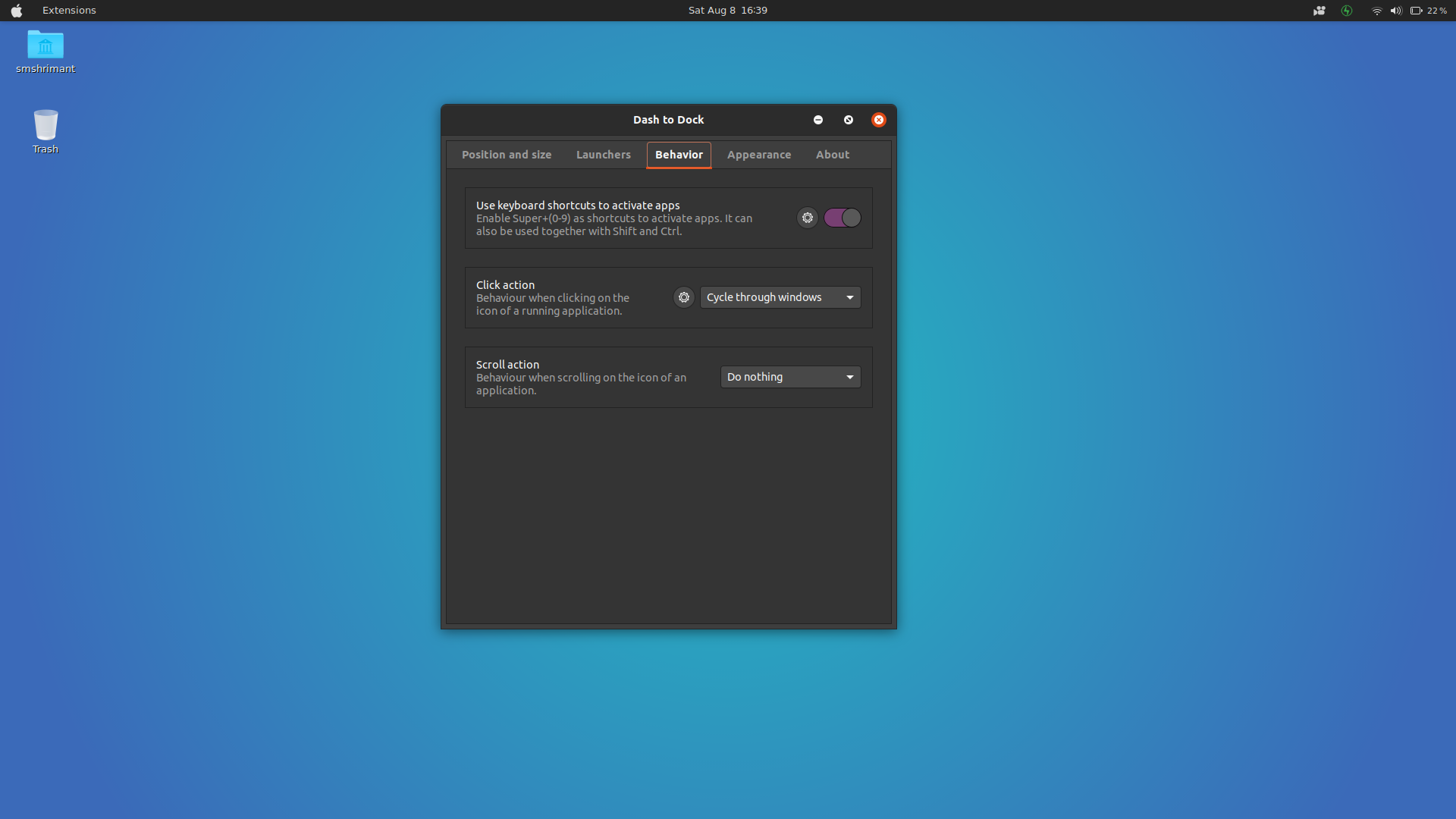The height and width of the screenshot is (819, 1456).
Task: Click the two-people tray icon
Action: (1319, 11)
